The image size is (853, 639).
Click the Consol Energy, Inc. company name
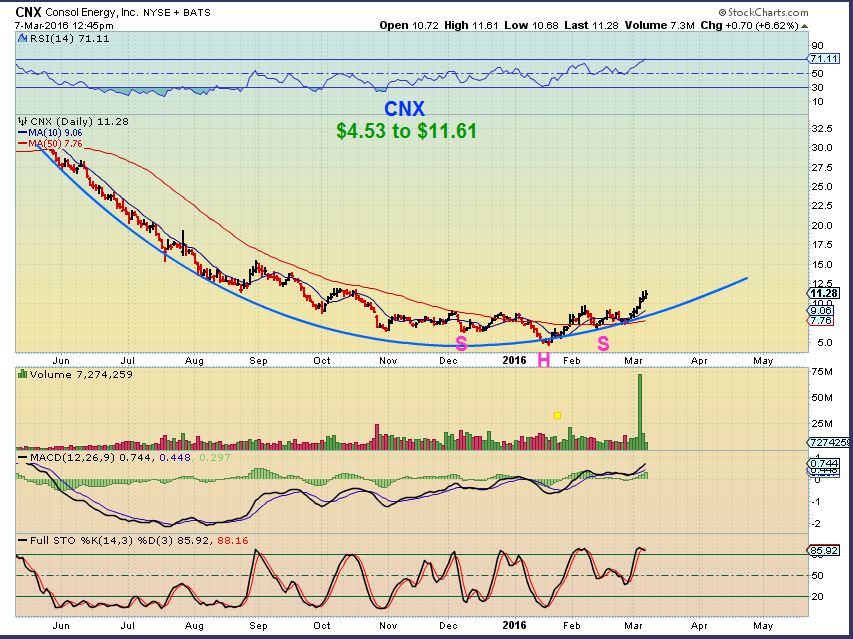(90, 12)
